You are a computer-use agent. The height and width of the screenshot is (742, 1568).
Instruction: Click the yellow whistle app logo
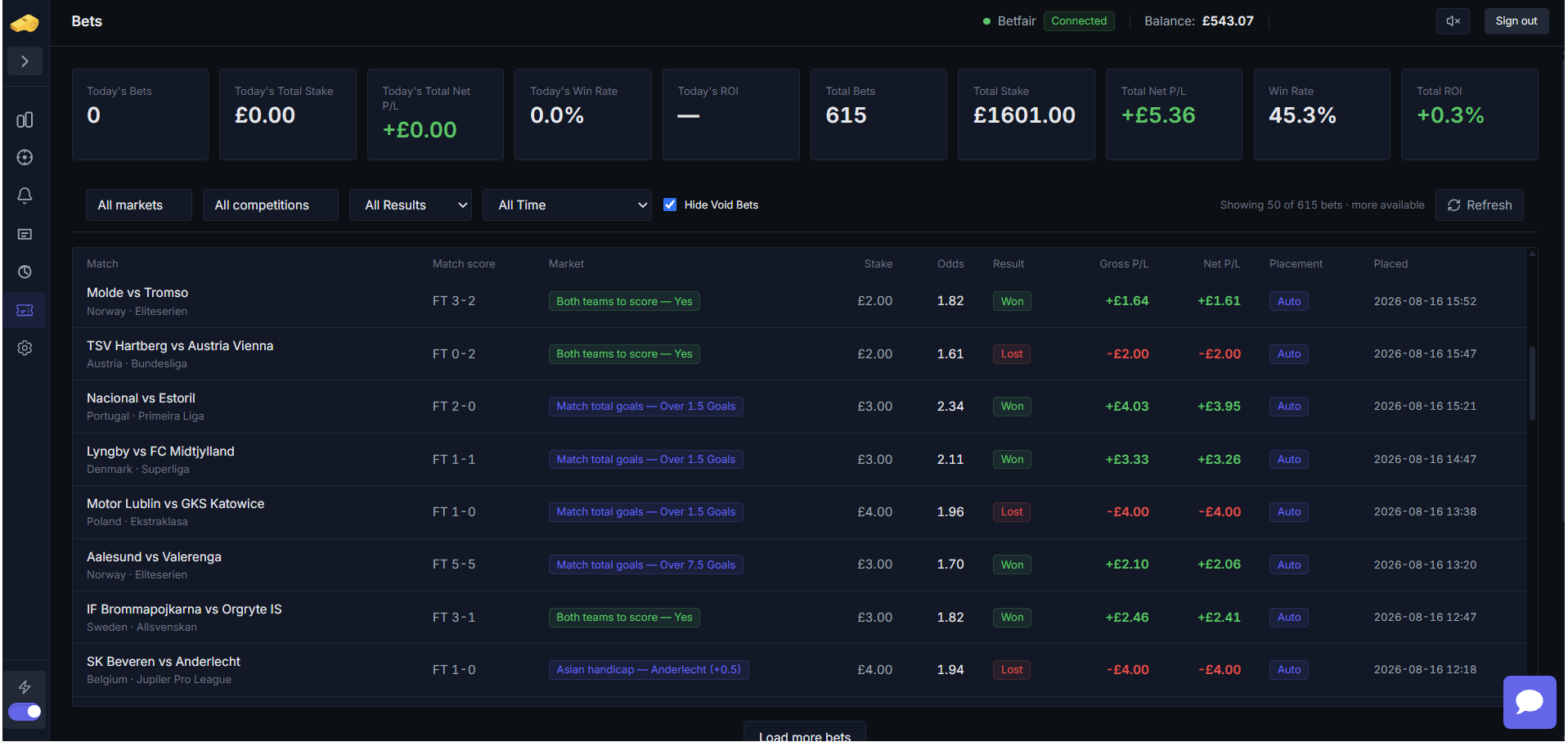[25, 23]
